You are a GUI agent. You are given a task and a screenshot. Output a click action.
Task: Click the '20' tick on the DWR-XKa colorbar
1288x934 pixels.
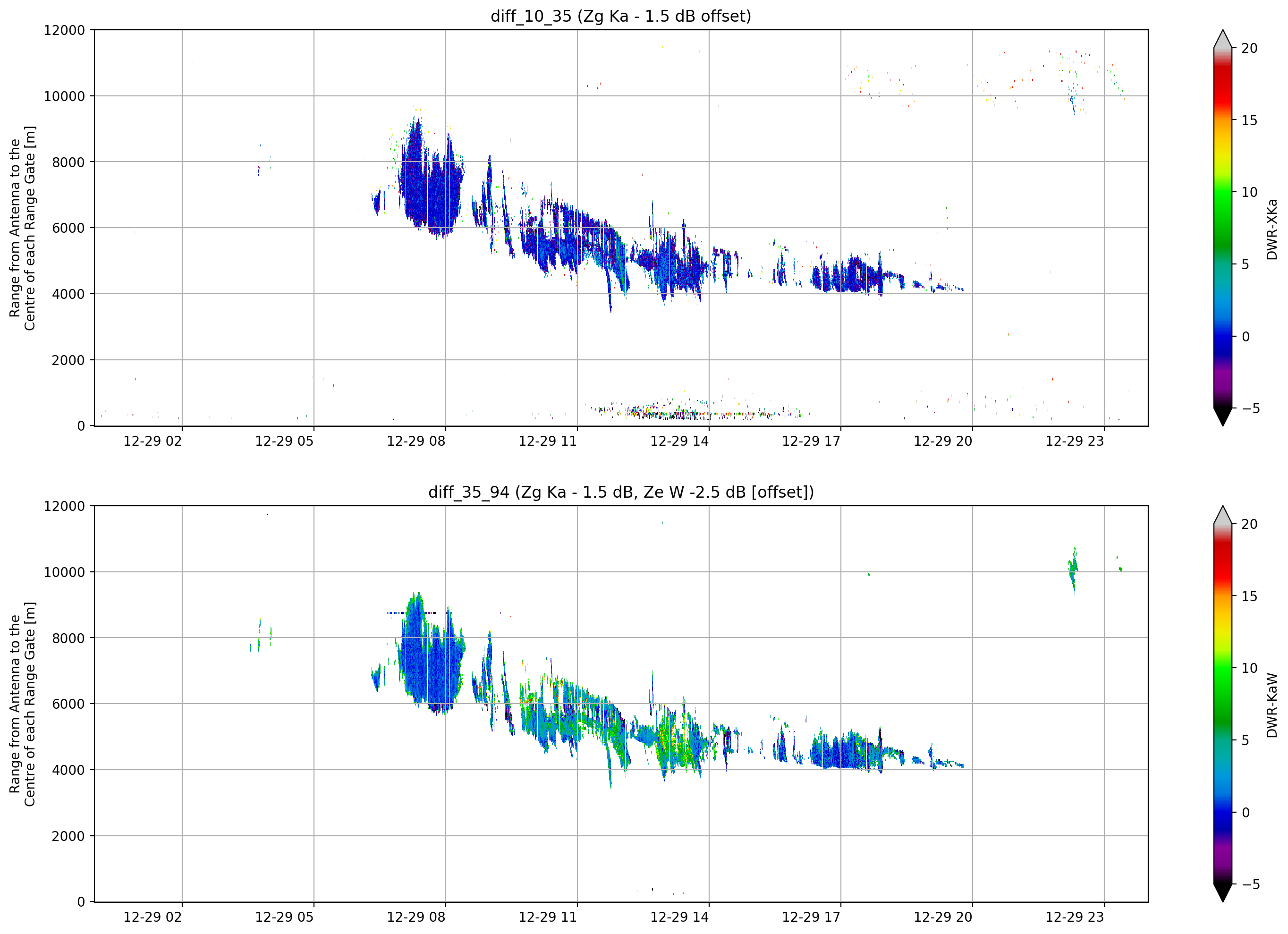click(1249, 48)
